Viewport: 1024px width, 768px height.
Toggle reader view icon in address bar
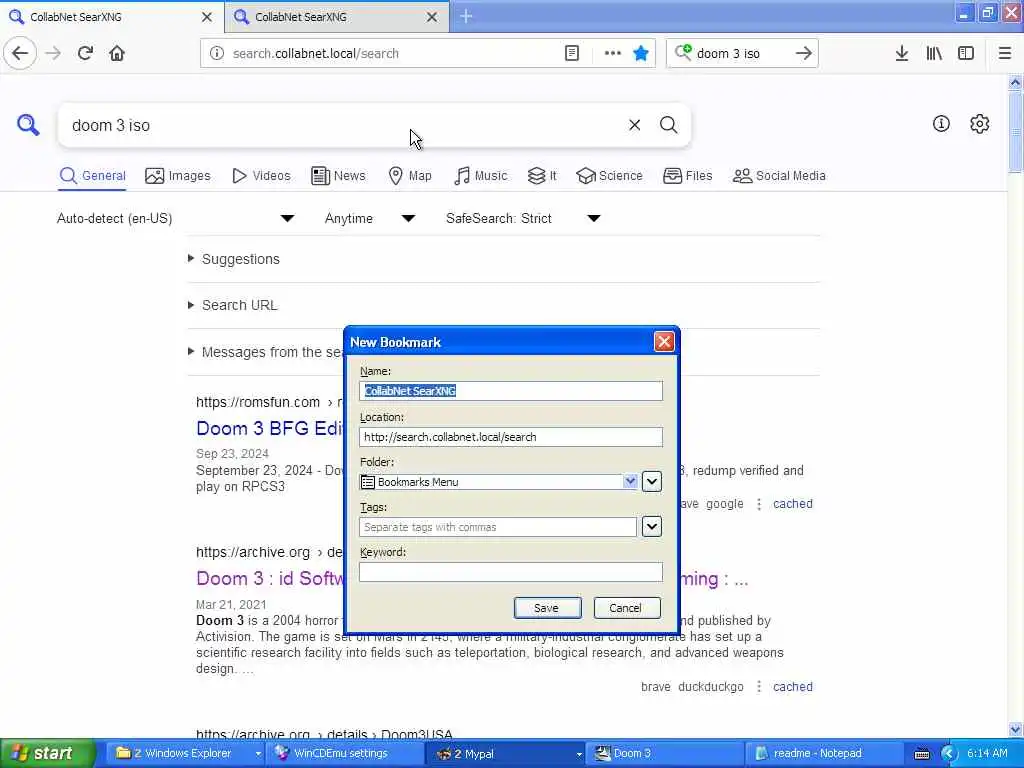(x=571, y=53)
